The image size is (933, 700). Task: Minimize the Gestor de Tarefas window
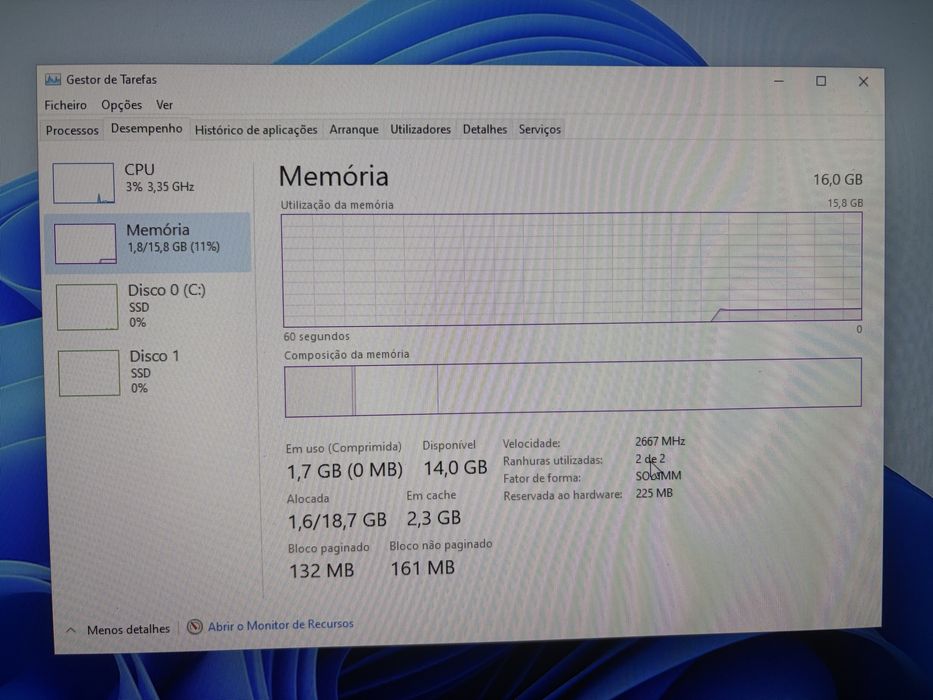(779, 81)
